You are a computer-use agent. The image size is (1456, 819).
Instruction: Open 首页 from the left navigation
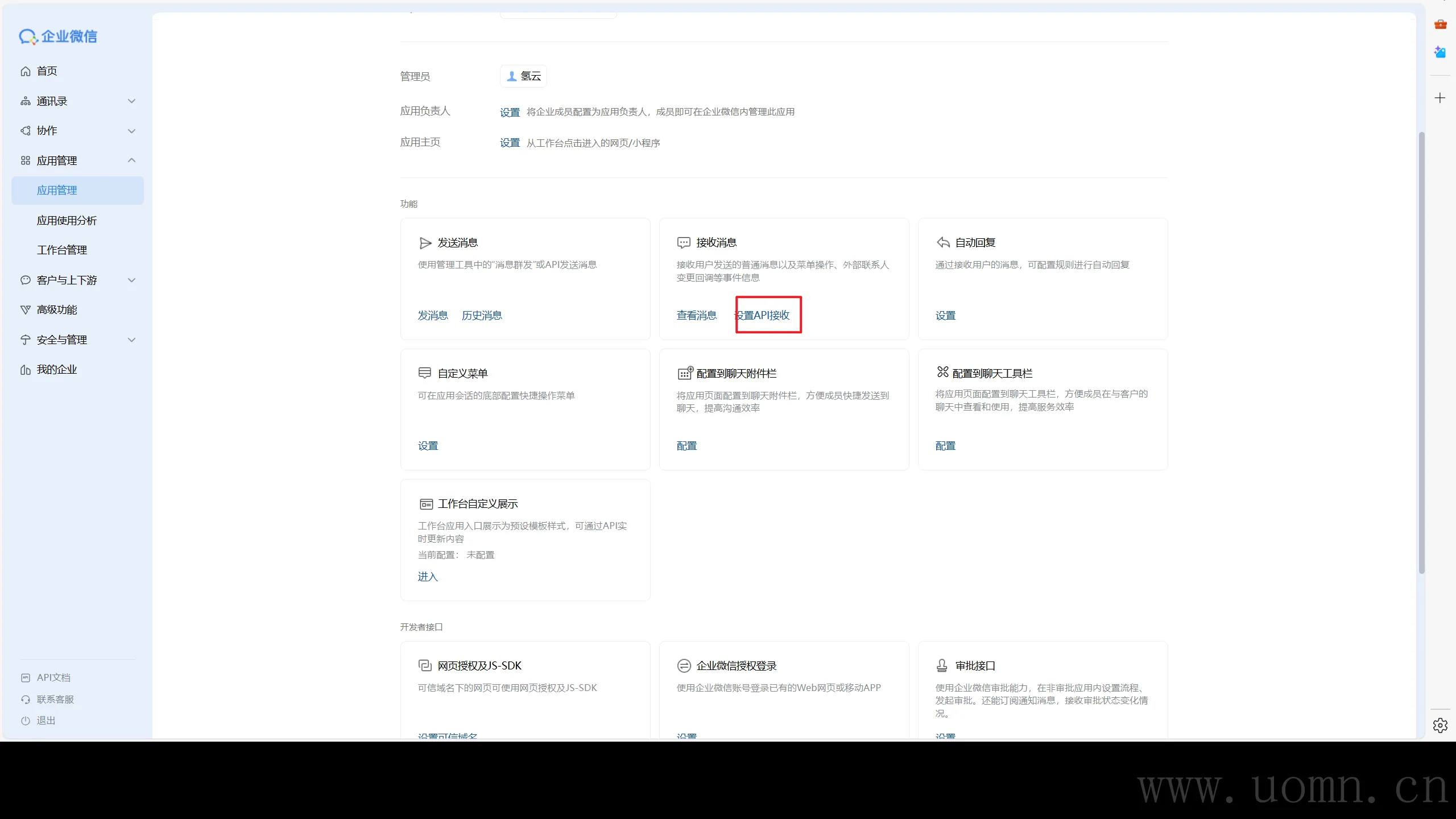pyautogui.click(x=47, y=71)
